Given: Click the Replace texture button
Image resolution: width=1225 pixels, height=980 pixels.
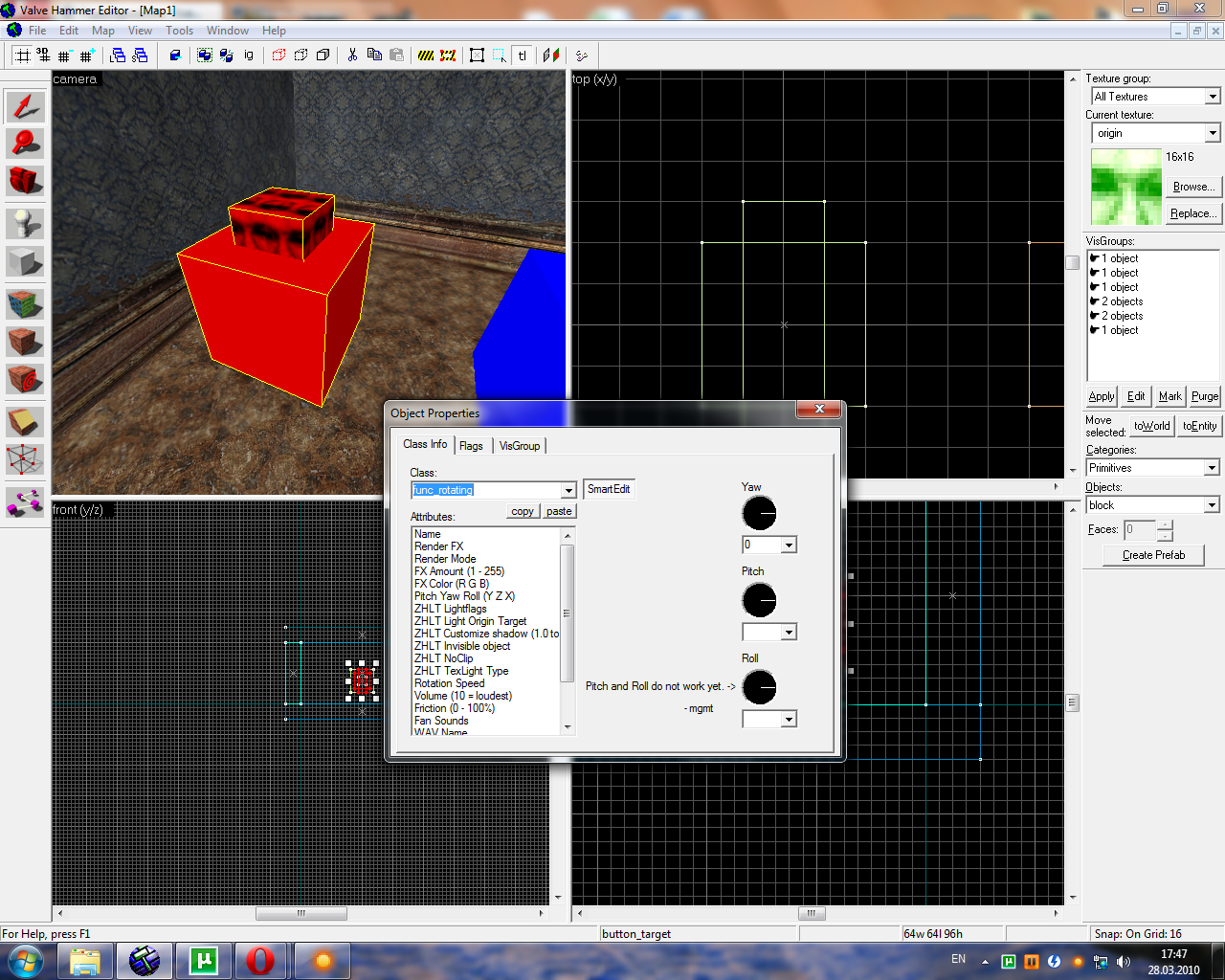Looking at the screenshot, I should 1193,213.
